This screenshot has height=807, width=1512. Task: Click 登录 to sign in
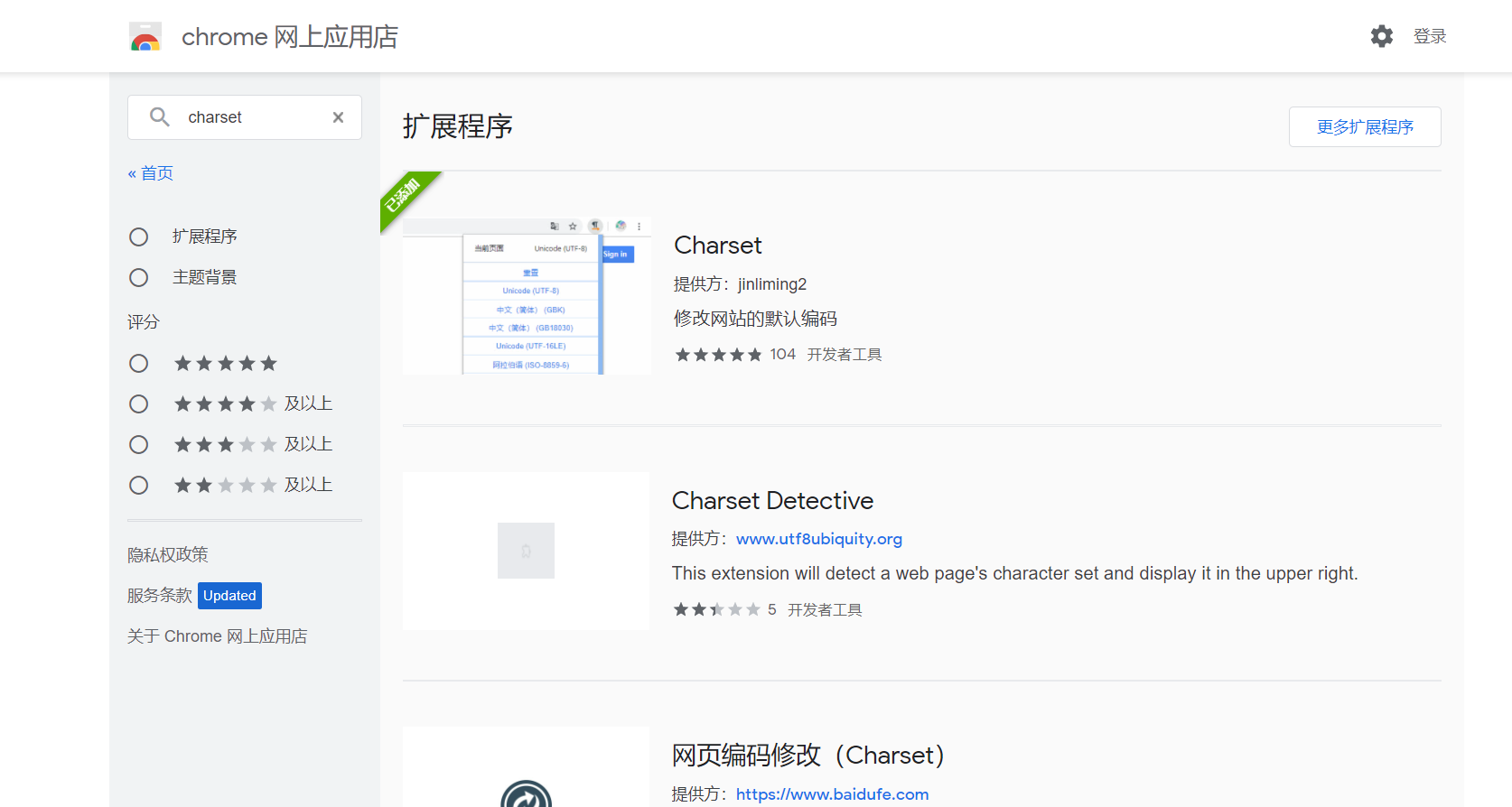(x=1430, y=36)
